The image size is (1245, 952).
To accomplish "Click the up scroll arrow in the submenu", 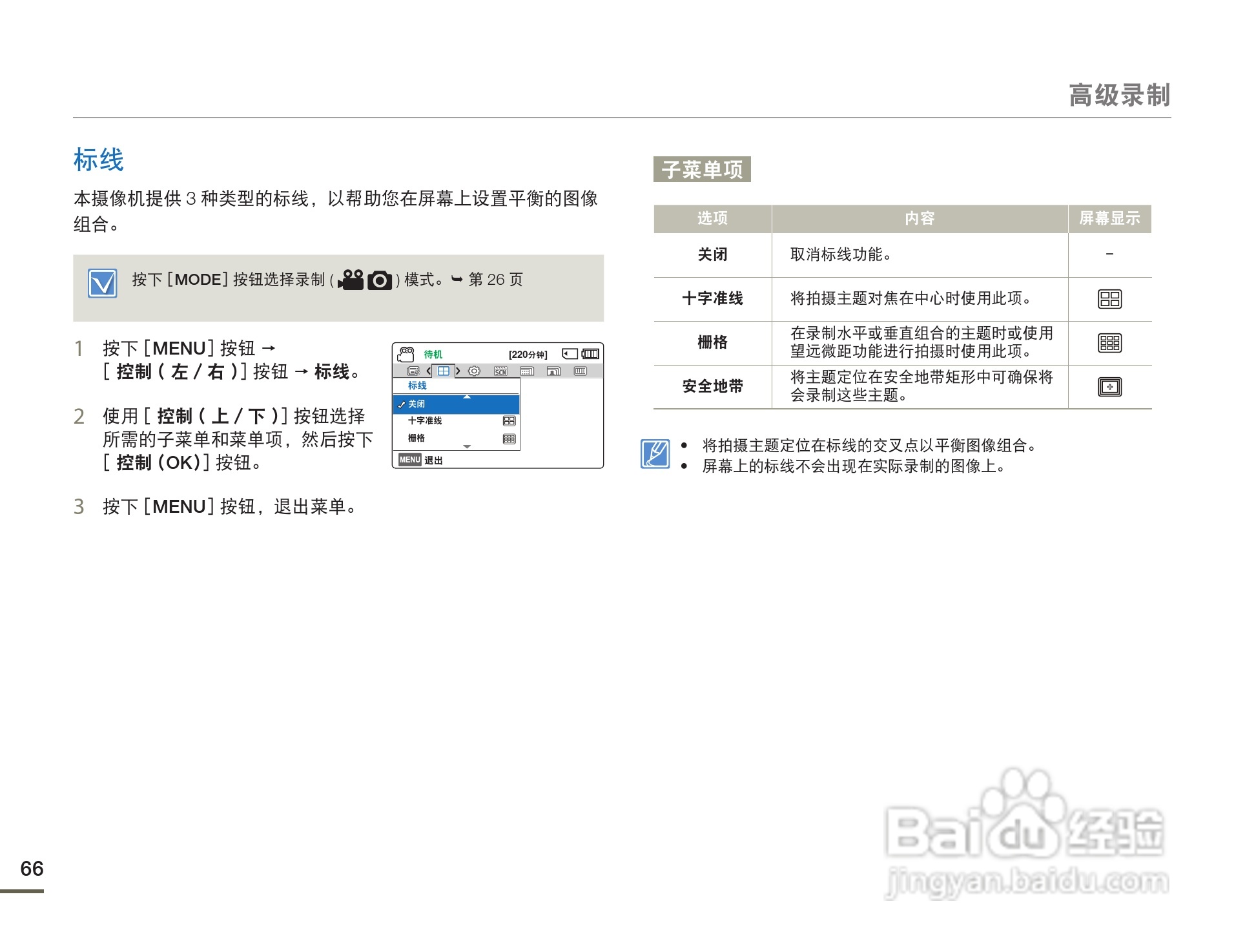I will [x=467, y=397].
